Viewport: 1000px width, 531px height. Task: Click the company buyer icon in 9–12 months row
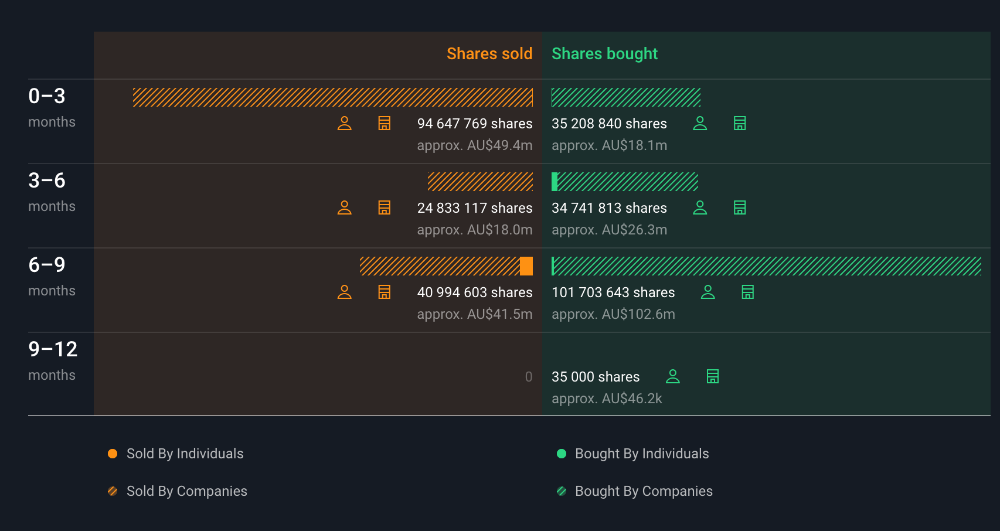click(713, 377)
